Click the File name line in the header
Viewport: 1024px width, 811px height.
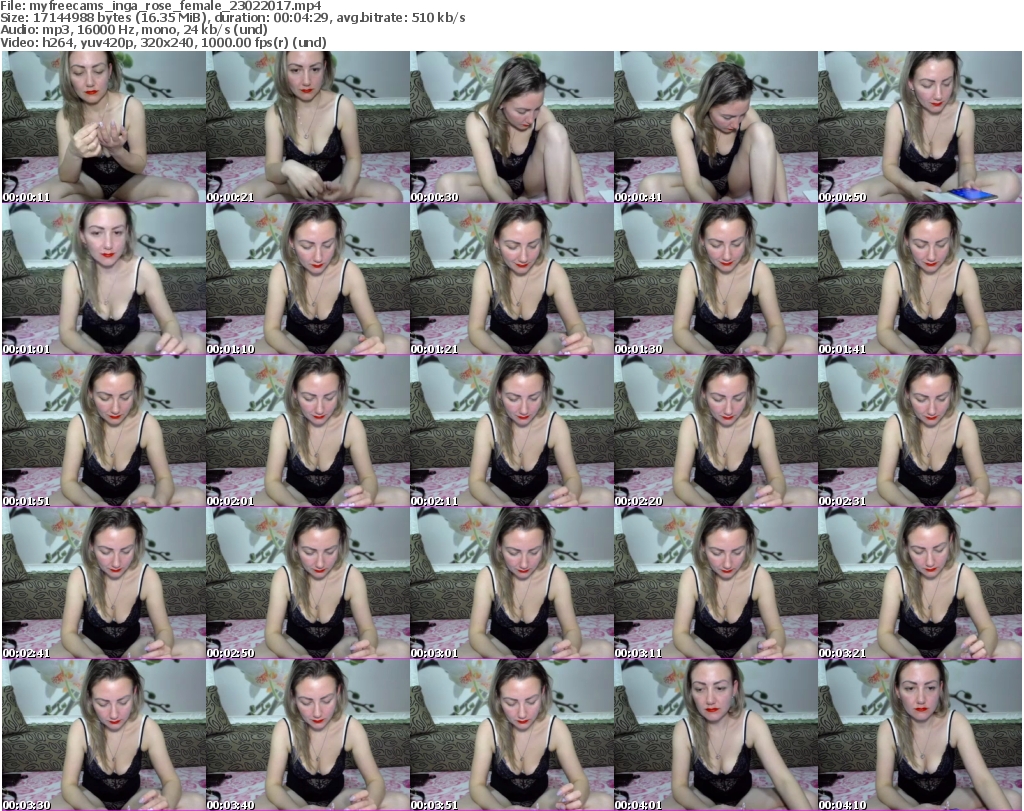click(x=161, y=6)
